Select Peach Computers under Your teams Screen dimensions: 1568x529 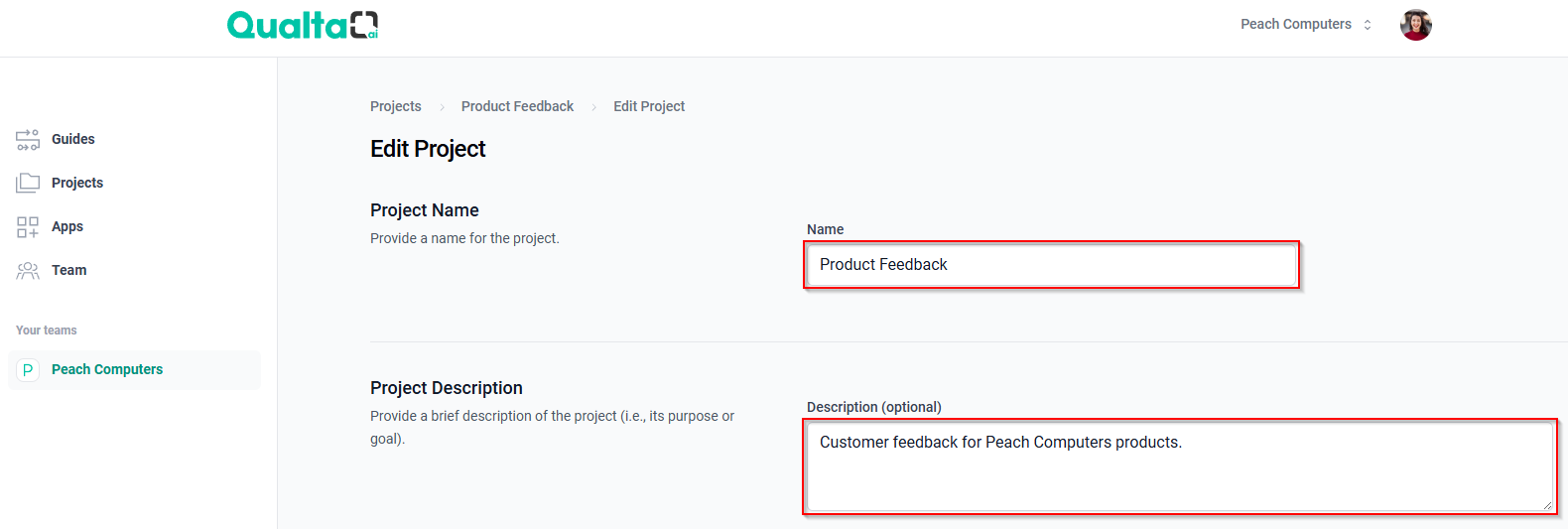pyautogui.click(x=134, y=369)
